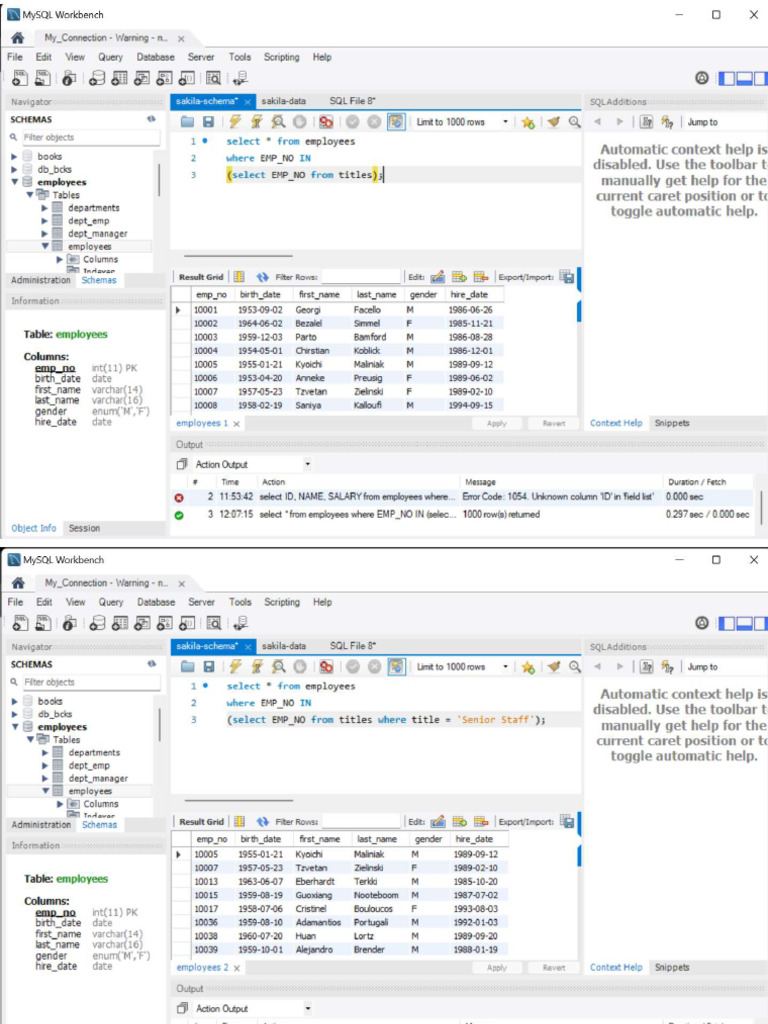The image size is (768, 1024).
Task: Close employees 1 result tab in top window
Action: [x=236, y=424]
